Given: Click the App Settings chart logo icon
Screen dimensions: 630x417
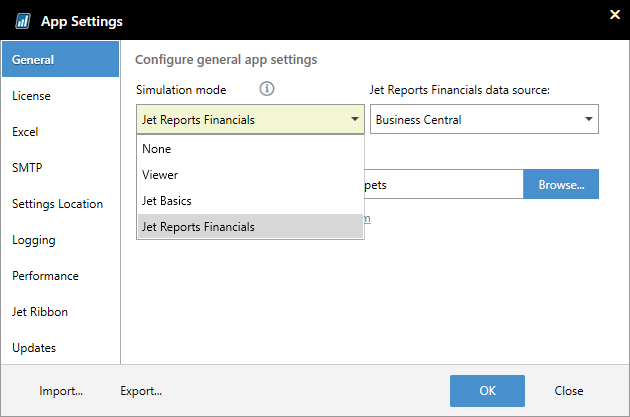Looking at the screenshot, I should pos(22,21).
